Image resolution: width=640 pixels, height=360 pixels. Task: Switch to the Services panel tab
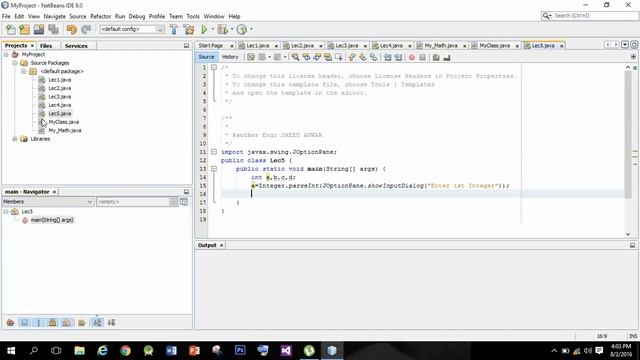pos(76,46)
